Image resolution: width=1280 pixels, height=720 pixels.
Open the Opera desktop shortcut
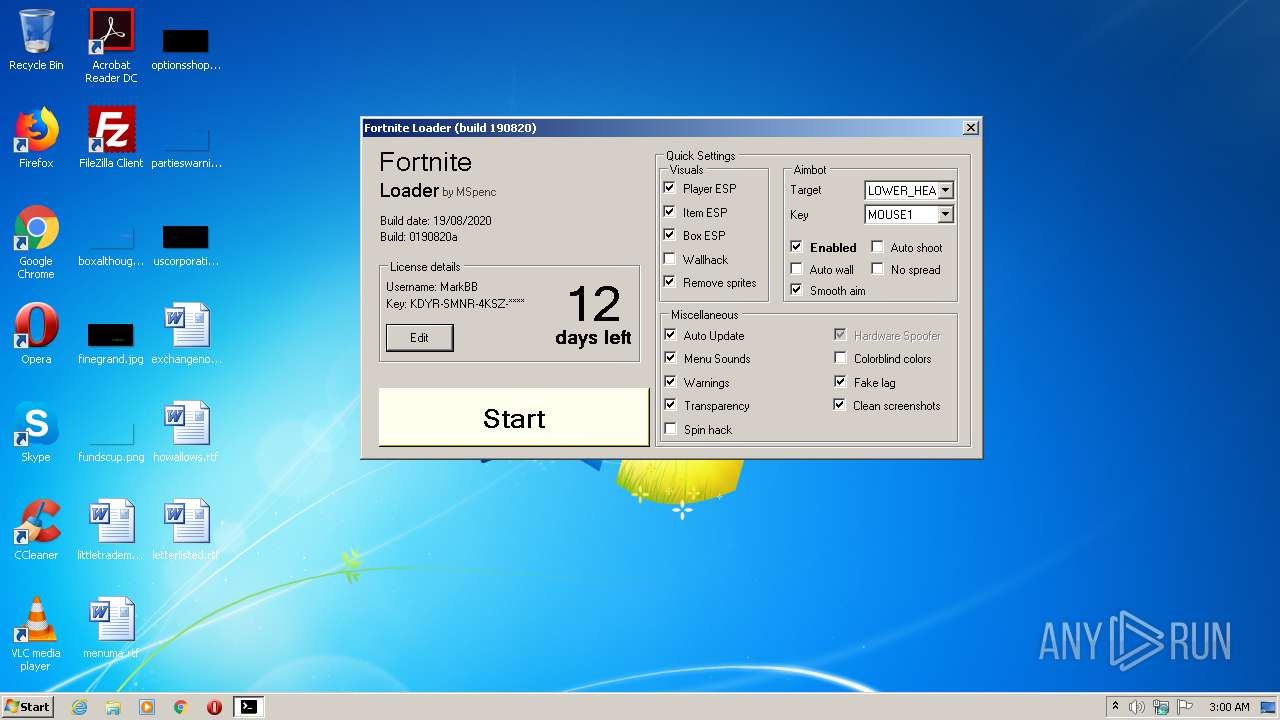point(36,334)
